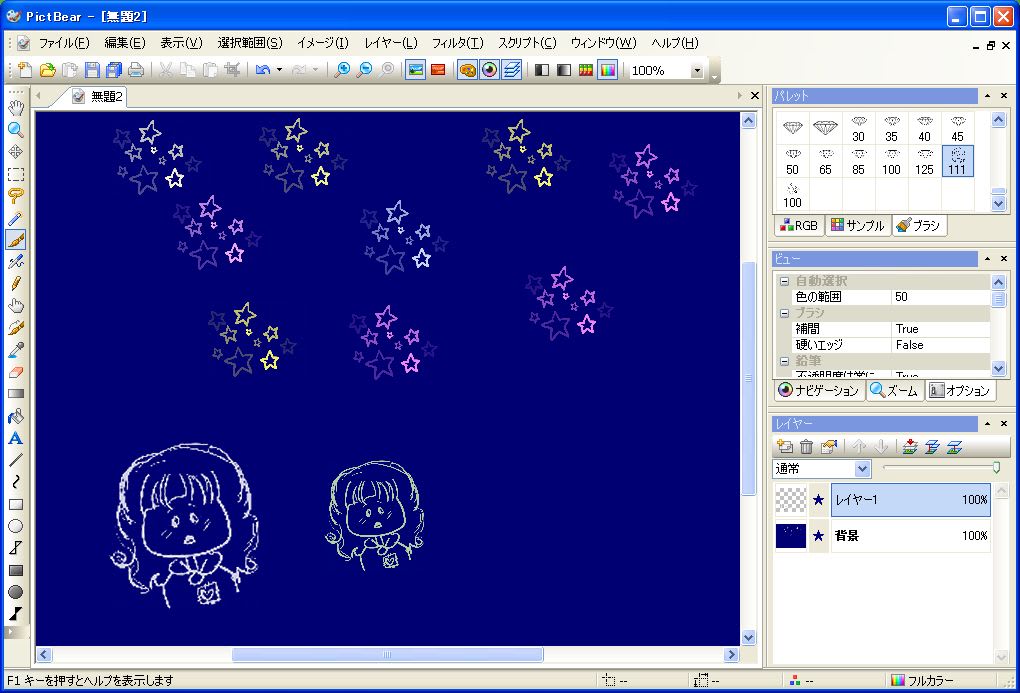This screenshot has height=693, width=1020.
Task: Switch to the サンプル palette tab
Action: tap(857, 225)
